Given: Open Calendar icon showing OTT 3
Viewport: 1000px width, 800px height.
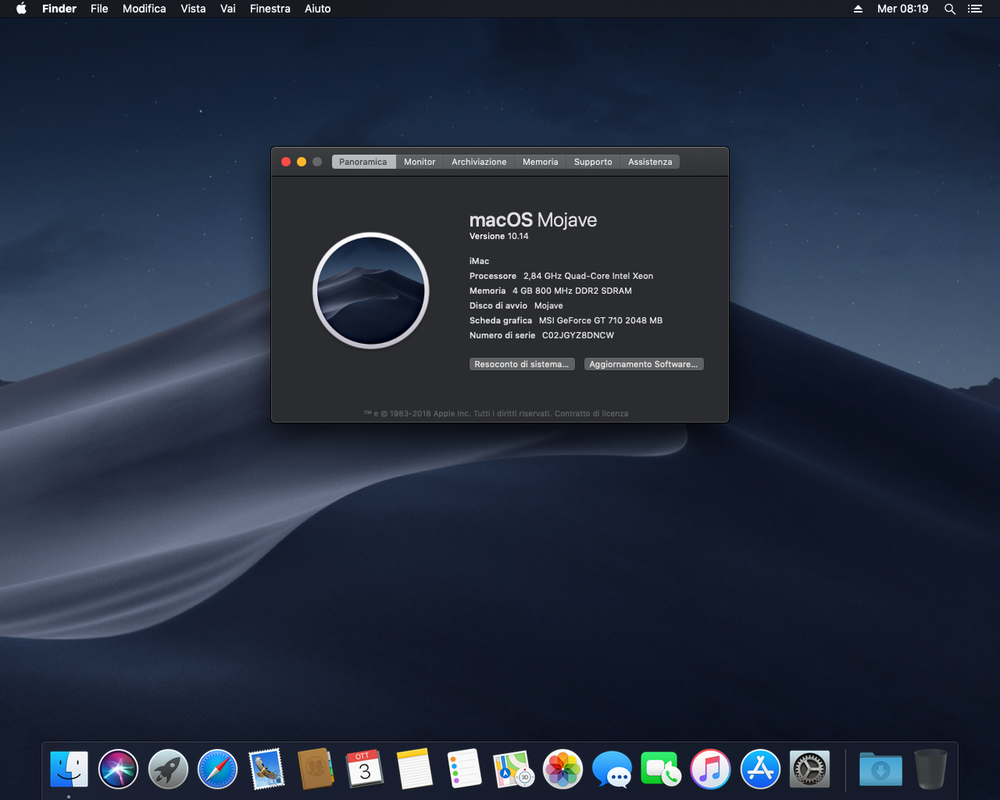Looking at the screenshot, I should pyautogui.click(x=365, y=769).
